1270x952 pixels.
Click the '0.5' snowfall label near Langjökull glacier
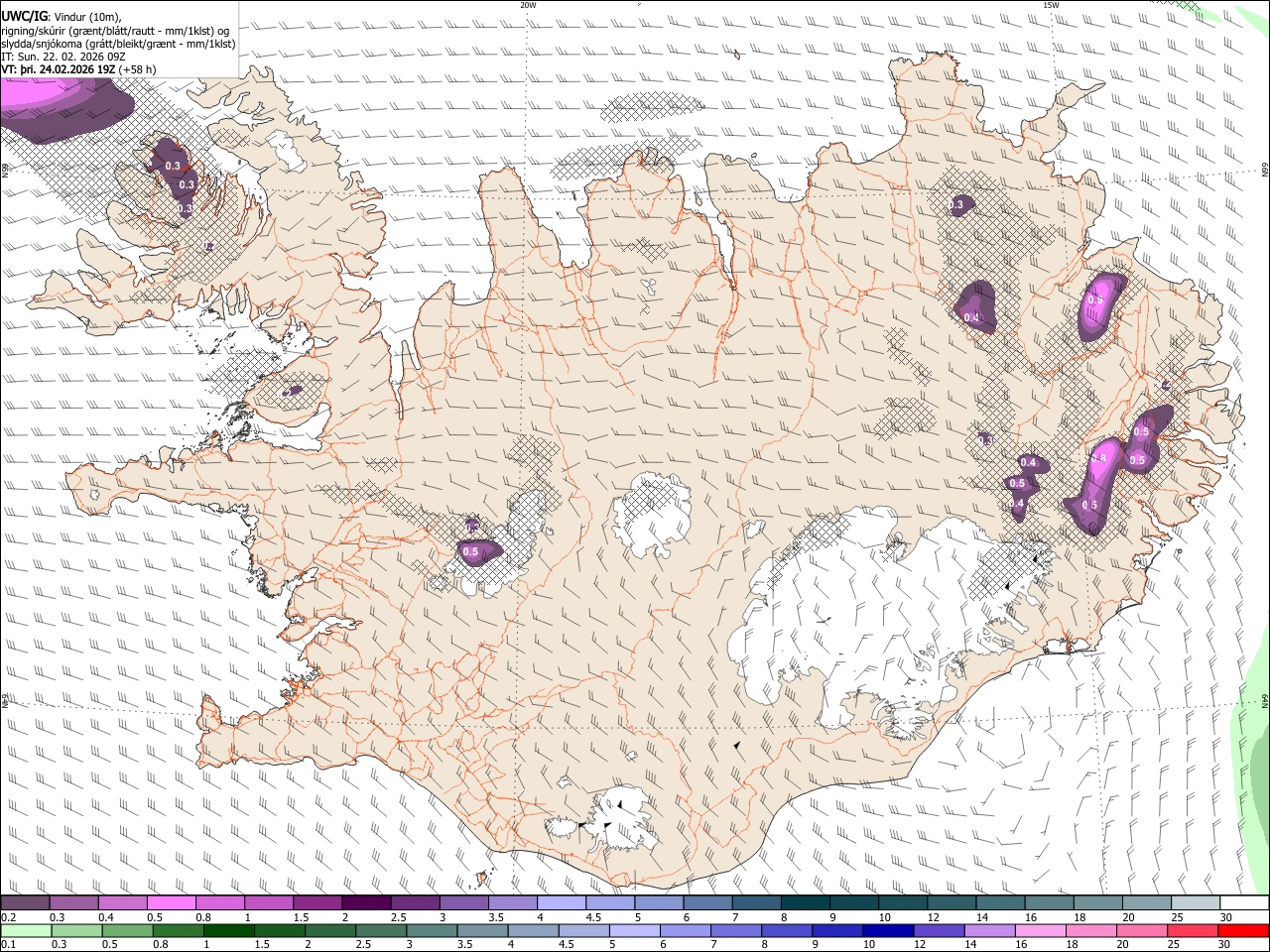[470, 551]
